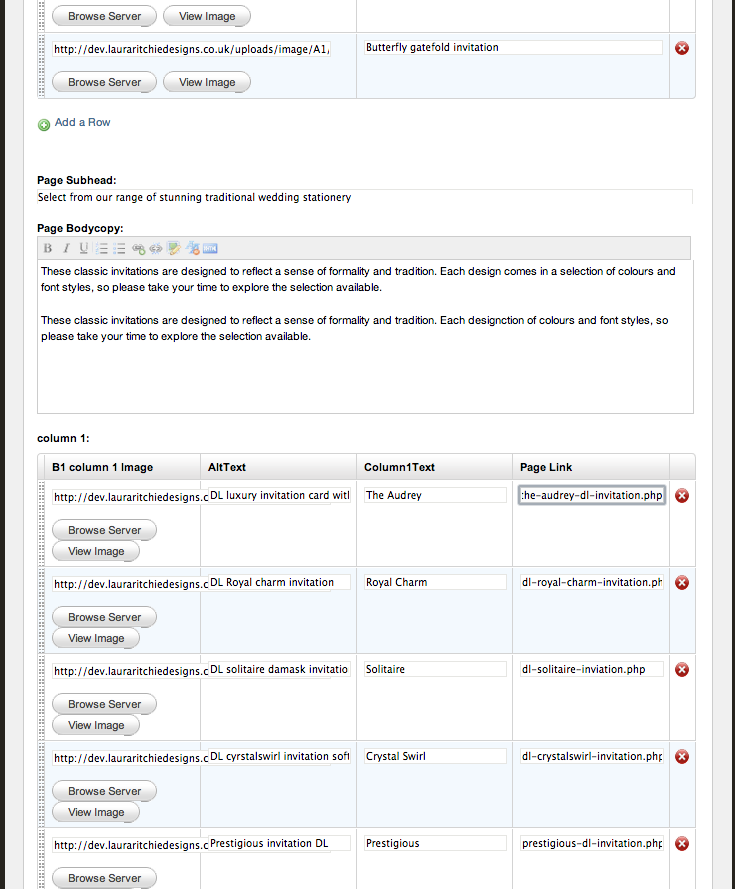The width and height of the screenshot is (735, 889).
Task: Toggle italic formatting in Bodycopy toolbar
Action: tap(66, 248)
